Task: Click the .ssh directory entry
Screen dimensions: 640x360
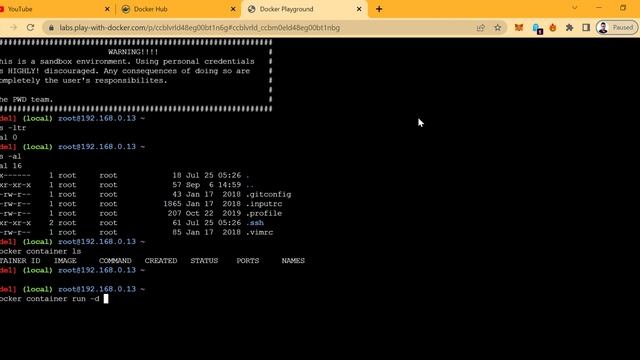Action: click(255, 223)
